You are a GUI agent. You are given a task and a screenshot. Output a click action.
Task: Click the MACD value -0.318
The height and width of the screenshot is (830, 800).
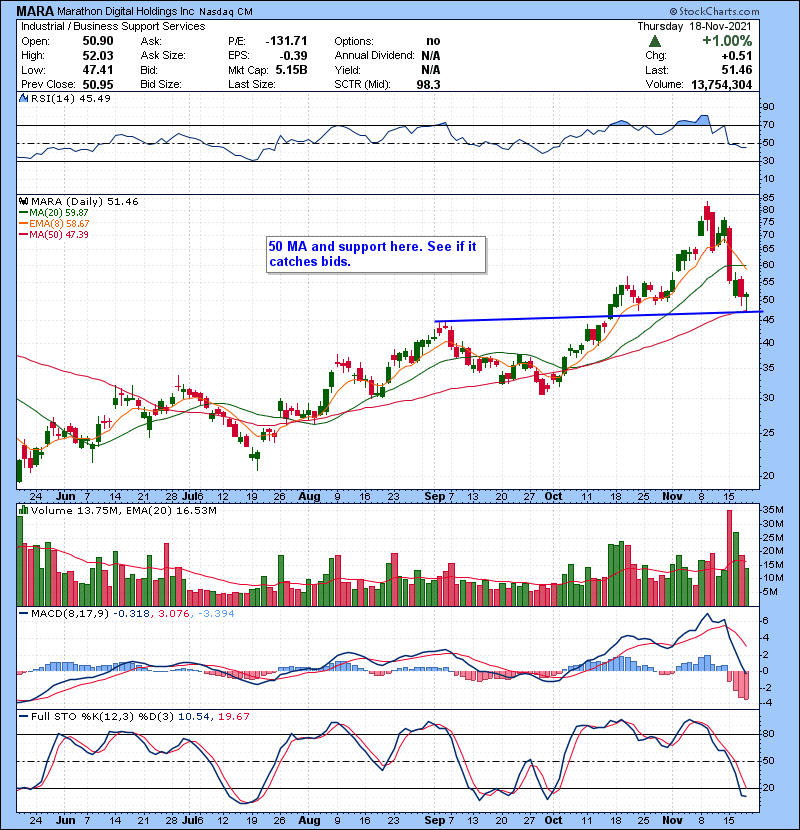coord(131,614)
